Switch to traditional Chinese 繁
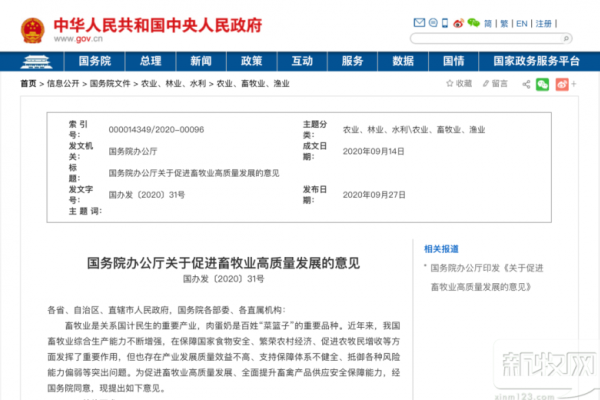Viewport: 600px width, 400px height. tap(504, 24)
